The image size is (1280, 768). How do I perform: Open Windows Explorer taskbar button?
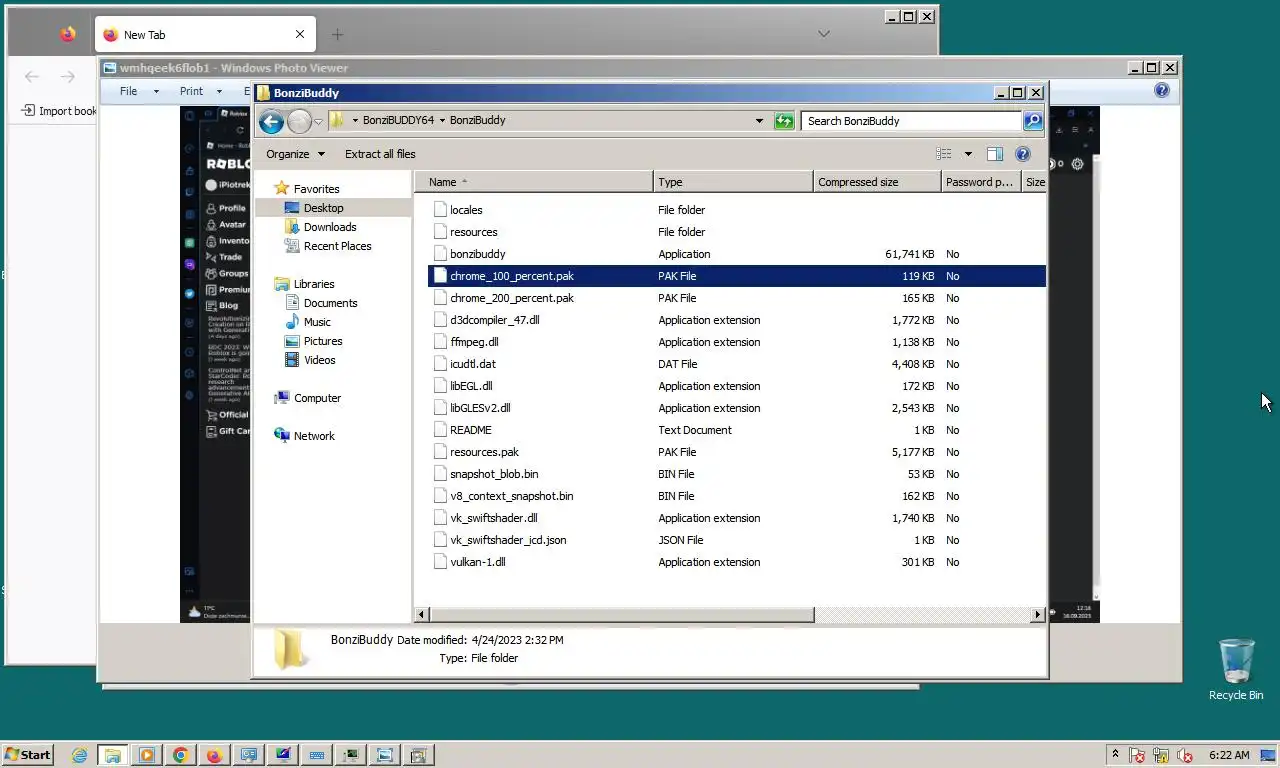(112, 755)
